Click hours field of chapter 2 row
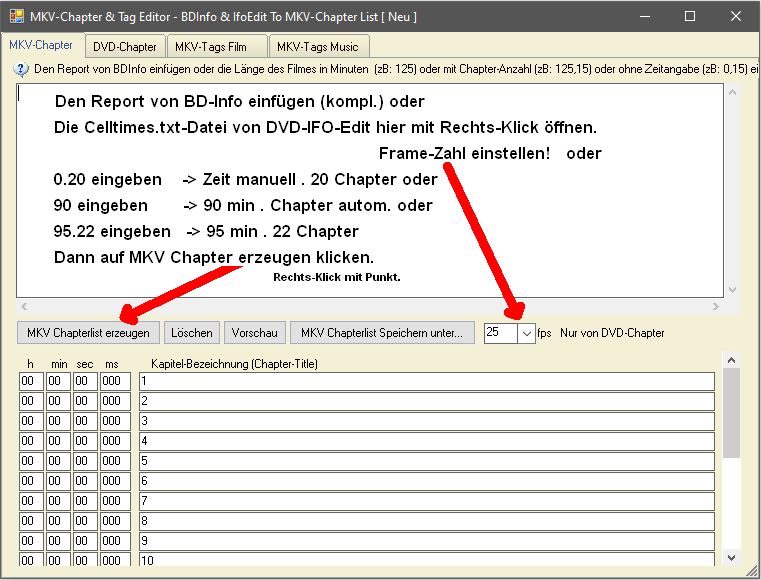761x580 pixels. tap(32, 401)
